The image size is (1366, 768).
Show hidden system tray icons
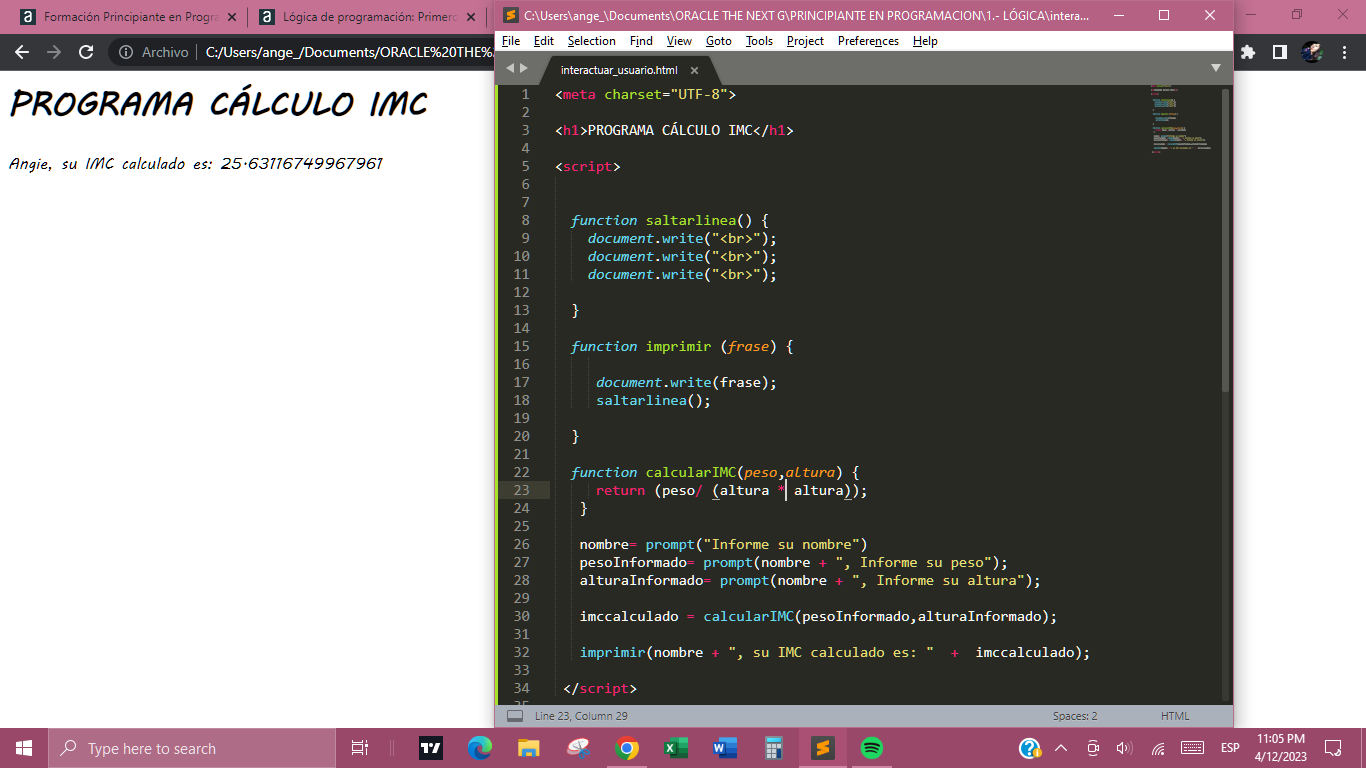click(1061, 748)
